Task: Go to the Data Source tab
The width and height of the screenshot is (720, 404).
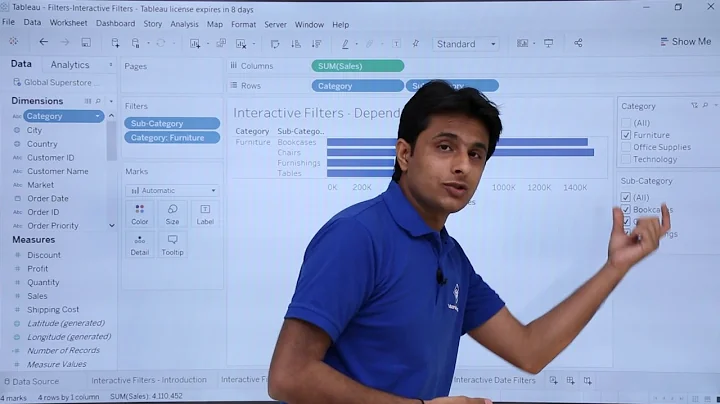Action: click(x=31, y=381)
